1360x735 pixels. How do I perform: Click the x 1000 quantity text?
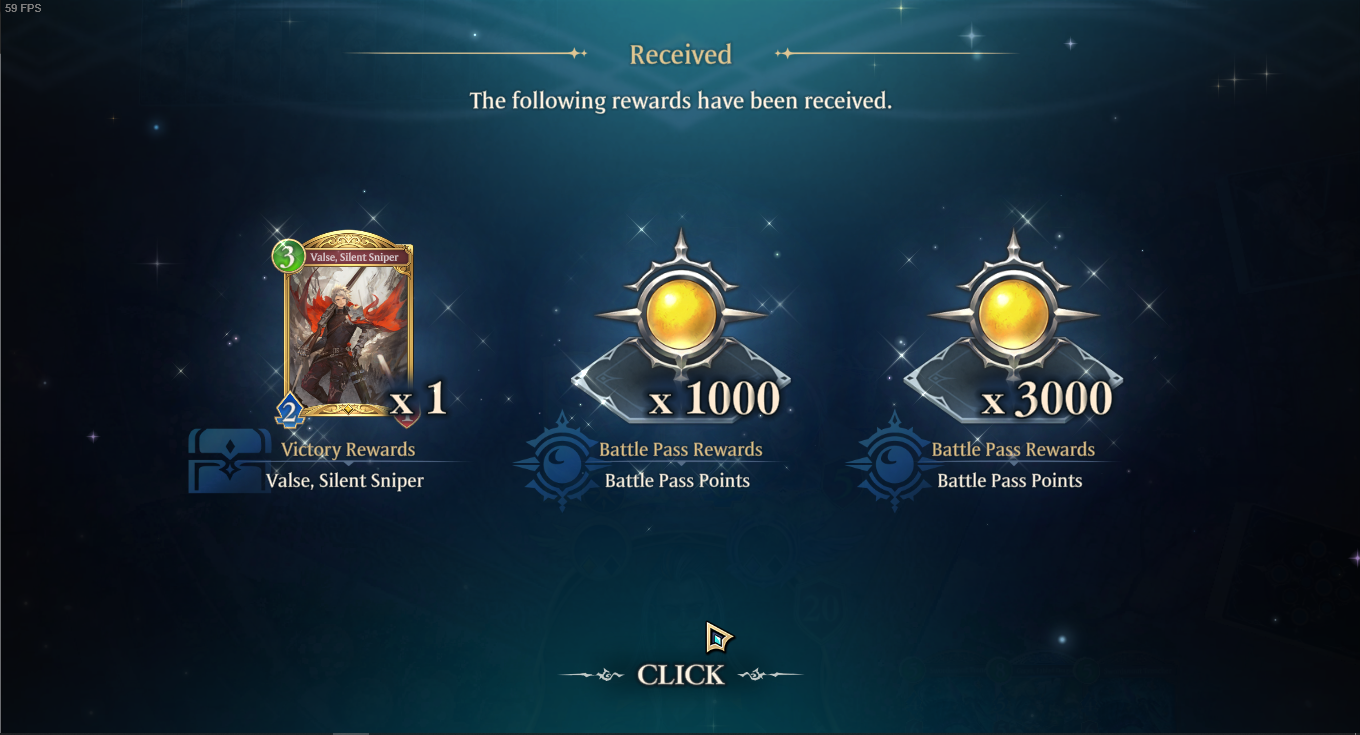pyautogui.click(x=714, y=399)
